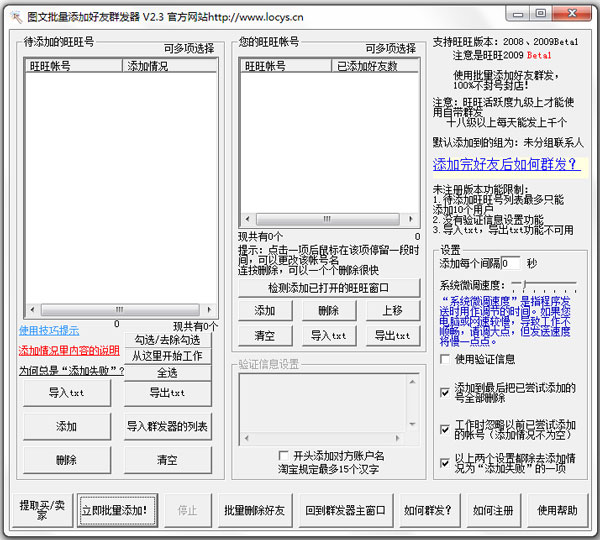
Task: Click 全选 button
Action: [168, 372]
